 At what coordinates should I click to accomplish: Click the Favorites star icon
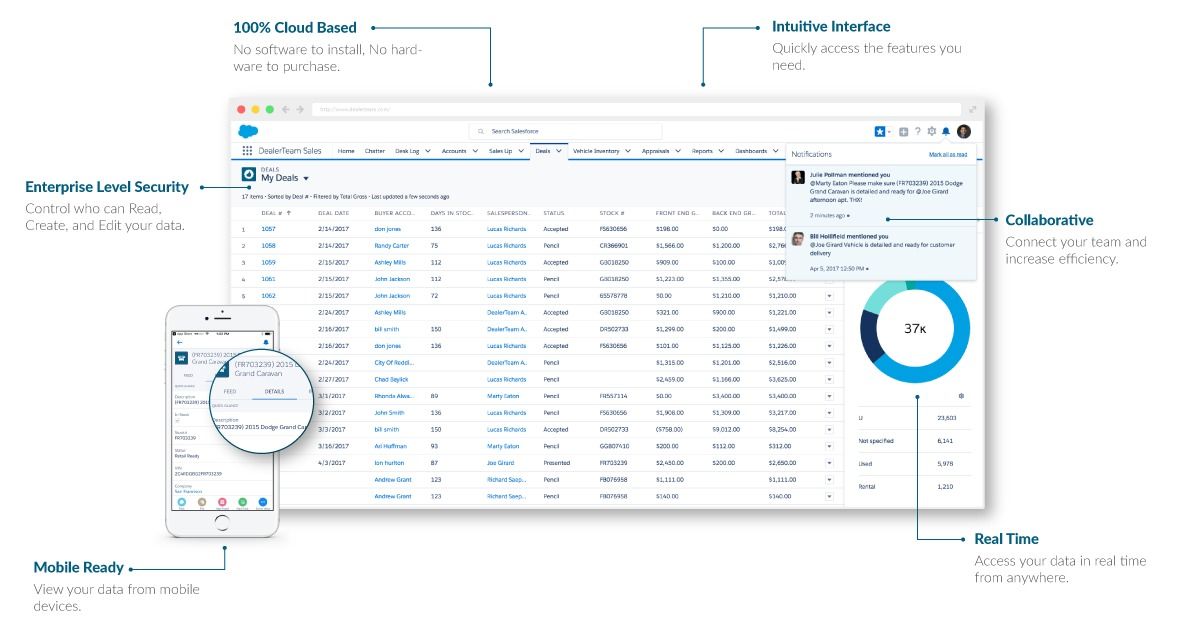pos(880,131)
